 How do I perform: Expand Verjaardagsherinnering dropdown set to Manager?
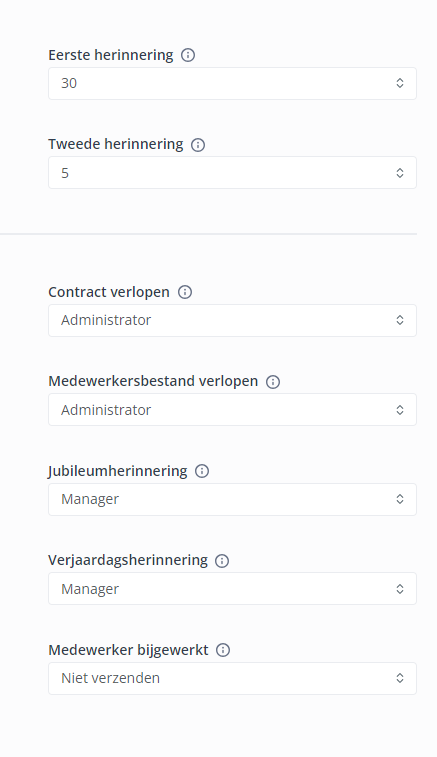[x=232, y=589]
